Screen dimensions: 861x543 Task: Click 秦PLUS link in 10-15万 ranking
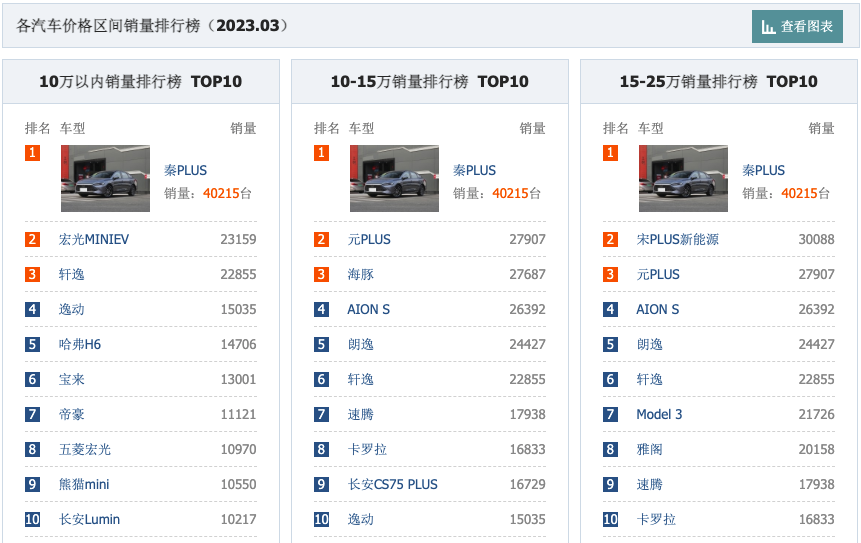474,170
